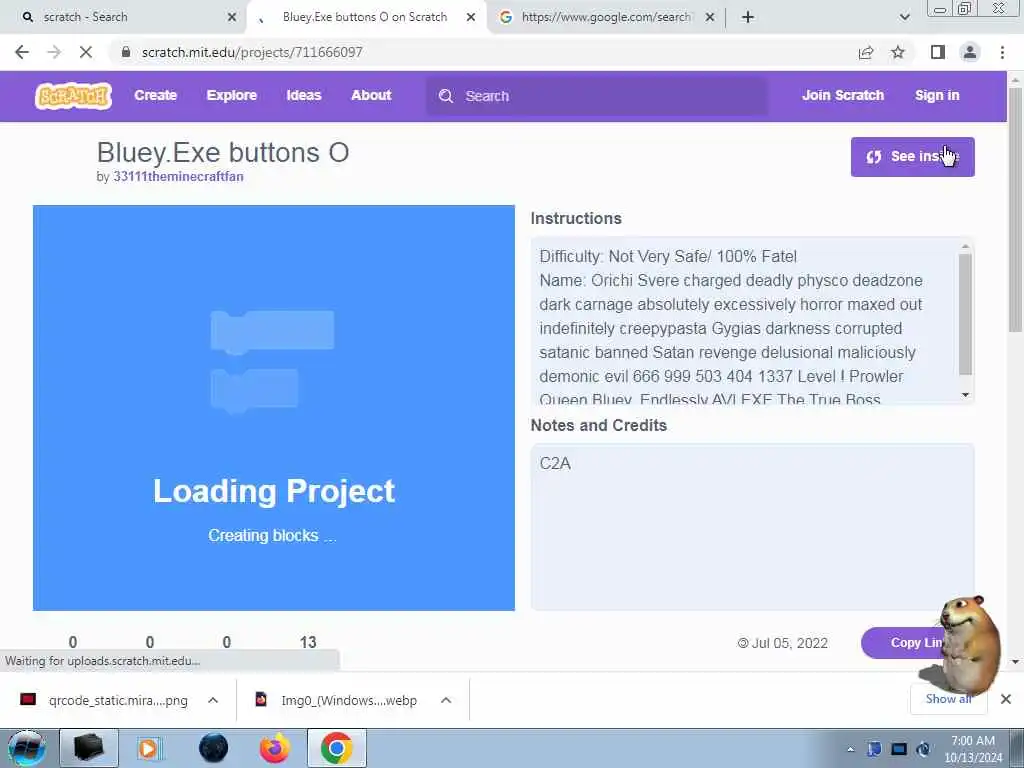Open the browser side panel icon
Screen dimensions: 1024x768
point(938,52)
